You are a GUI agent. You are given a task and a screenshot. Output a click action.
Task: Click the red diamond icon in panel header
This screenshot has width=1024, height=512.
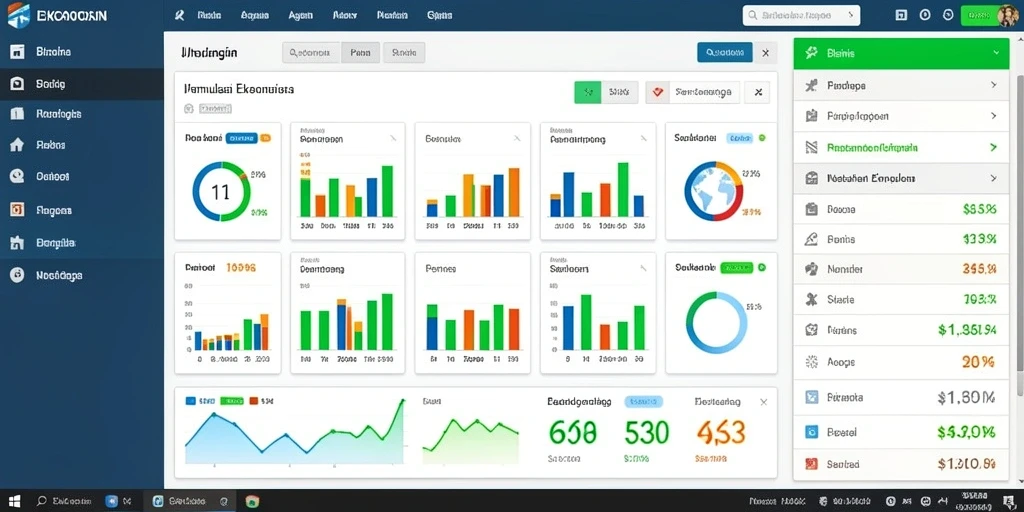click(658, 93)
